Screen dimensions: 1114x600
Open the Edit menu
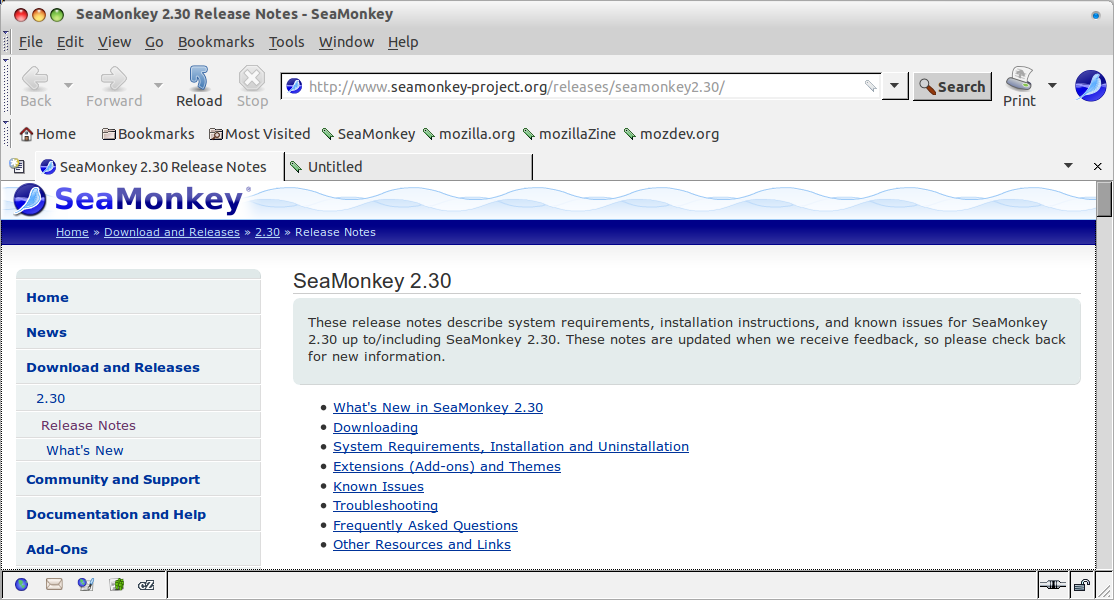pos(70,42)
